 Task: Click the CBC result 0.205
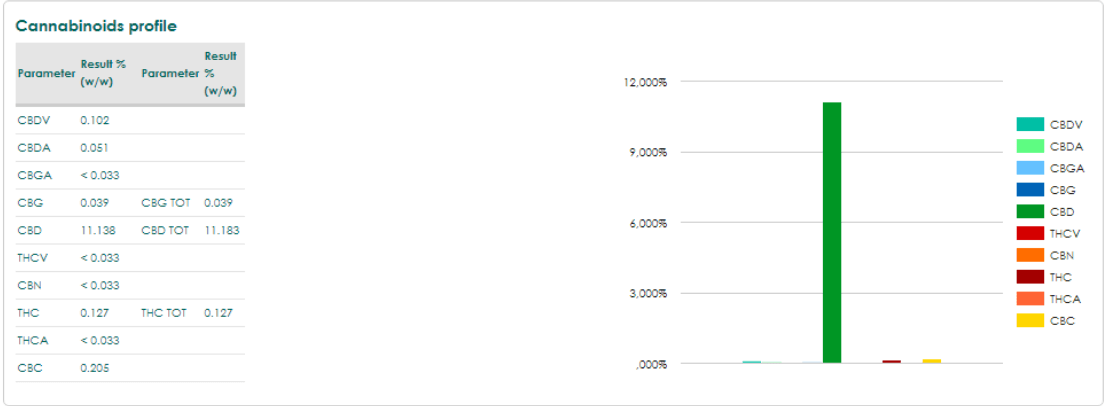click(x=94, y=368)
